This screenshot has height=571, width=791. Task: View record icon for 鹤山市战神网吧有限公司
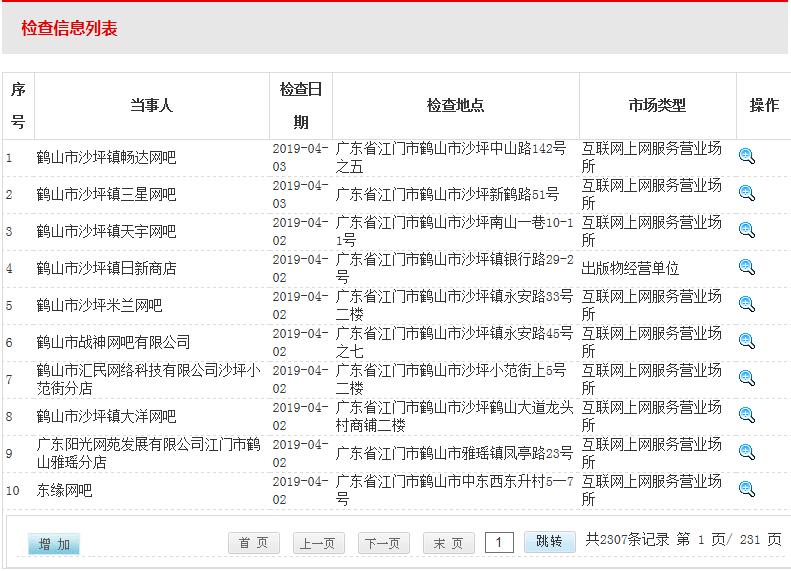tap(746, 341)
